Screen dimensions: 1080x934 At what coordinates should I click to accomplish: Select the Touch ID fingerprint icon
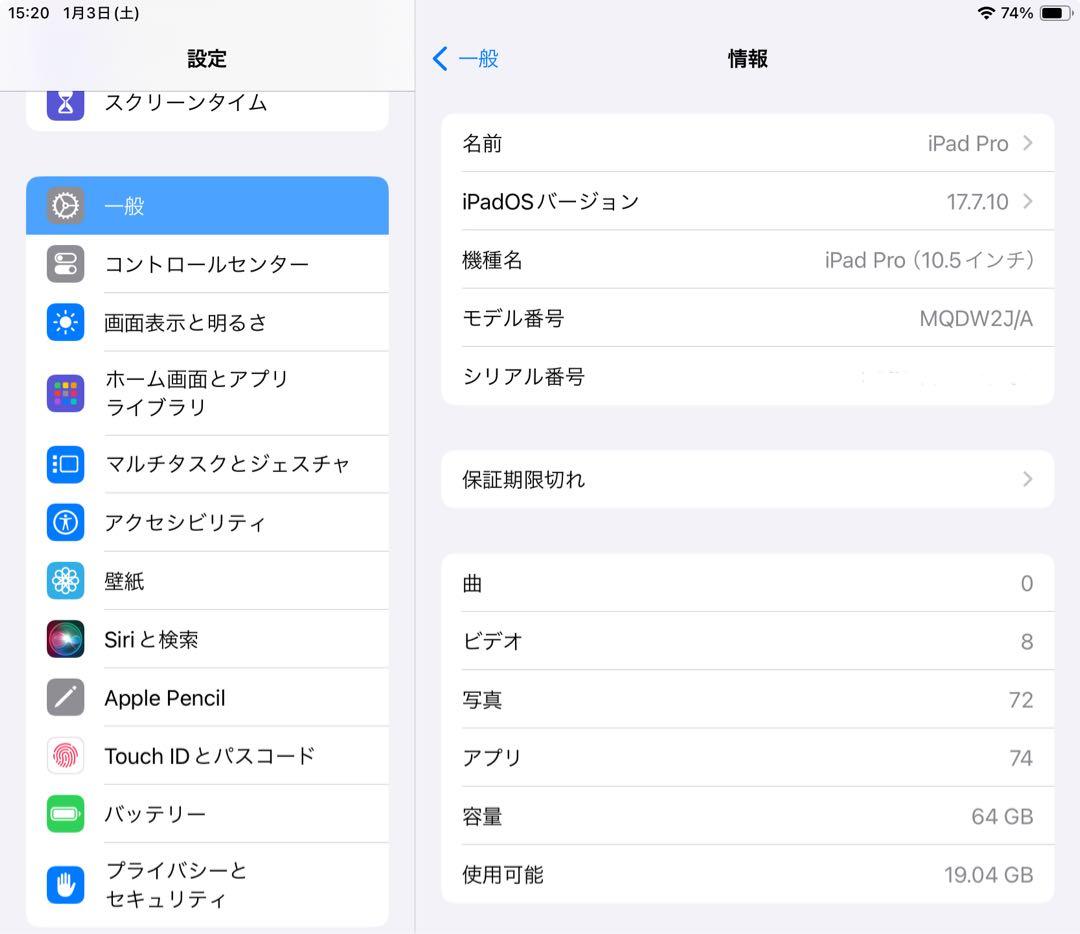coord(64,756)
